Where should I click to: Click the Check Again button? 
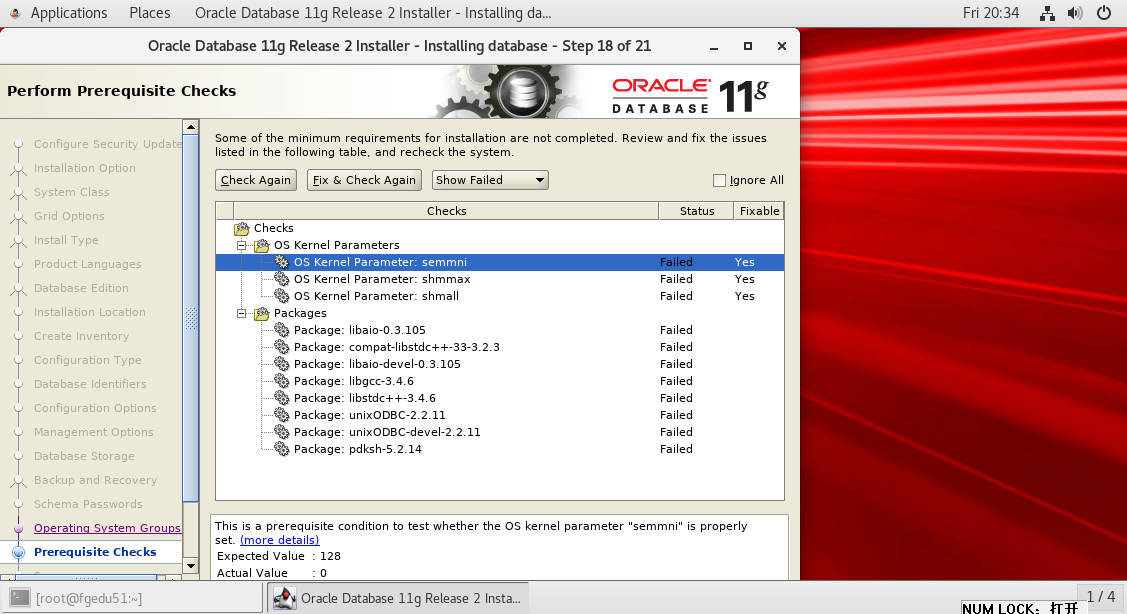[x=256, y=180]
